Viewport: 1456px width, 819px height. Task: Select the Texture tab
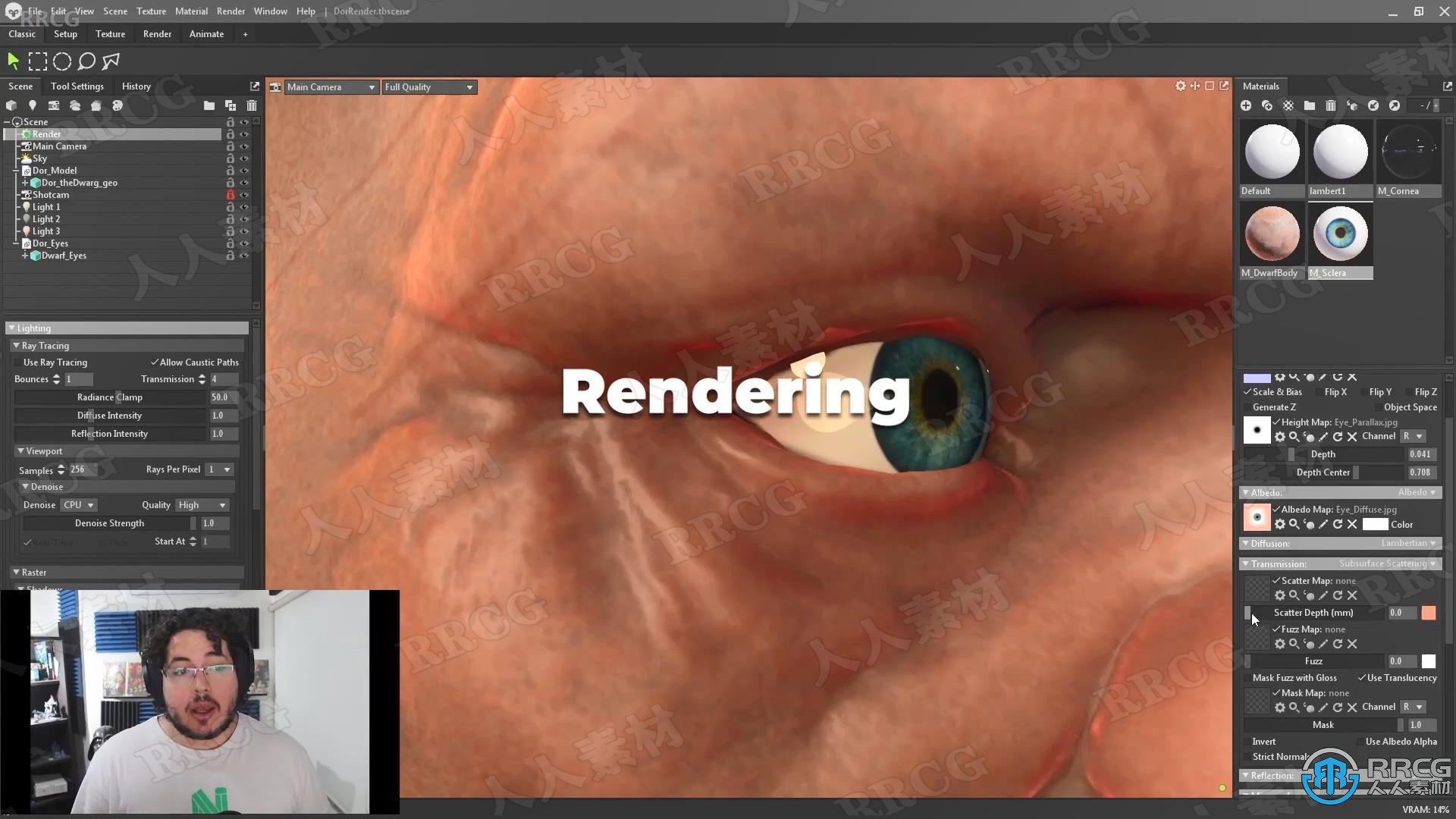click(x=110, y=34)
